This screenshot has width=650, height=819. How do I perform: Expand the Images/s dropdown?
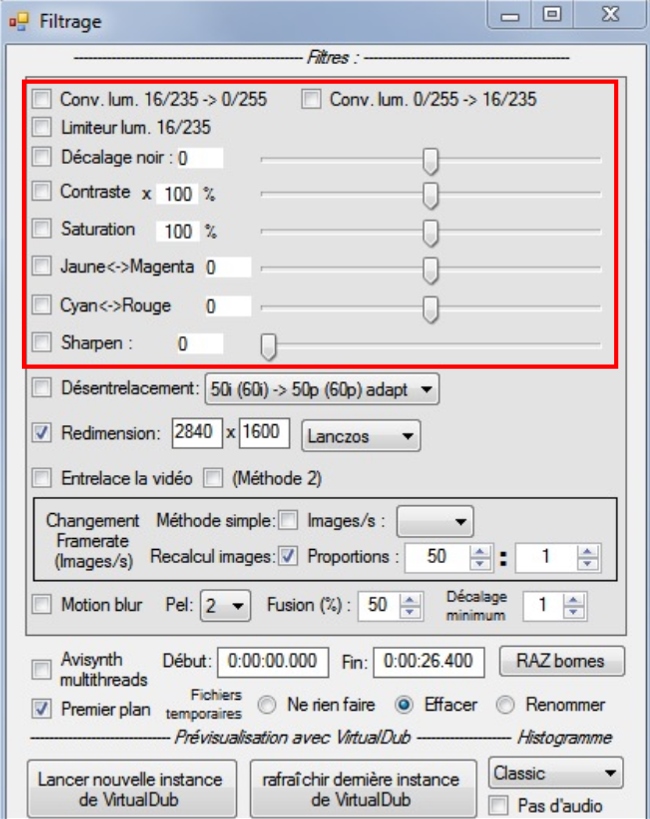(x=435, y=521)
